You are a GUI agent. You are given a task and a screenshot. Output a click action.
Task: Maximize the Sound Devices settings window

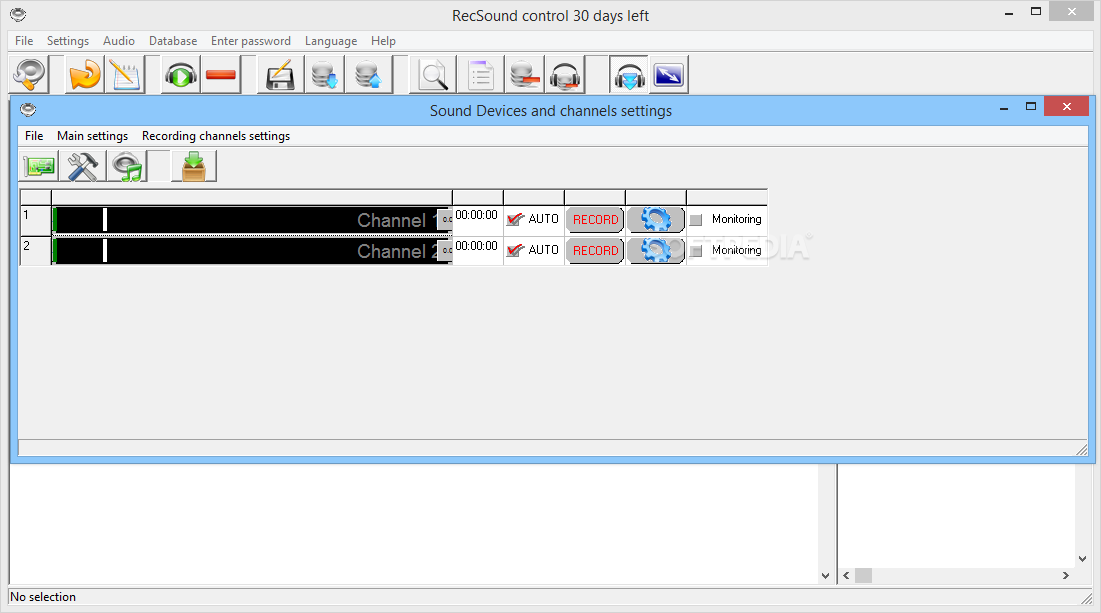(1031, 107)
